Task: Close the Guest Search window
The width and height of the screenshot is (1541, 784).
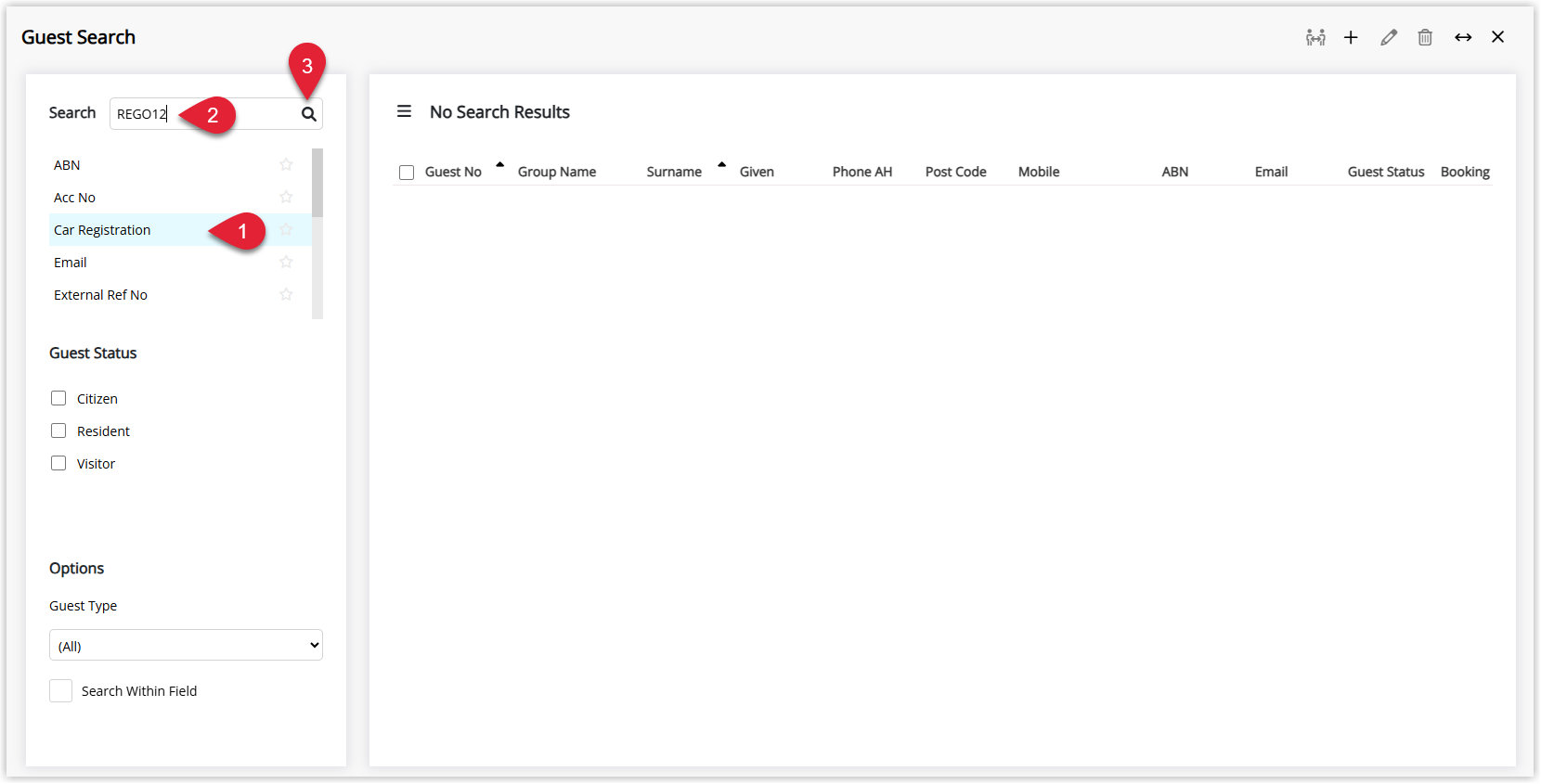Action: [1498, 37]
